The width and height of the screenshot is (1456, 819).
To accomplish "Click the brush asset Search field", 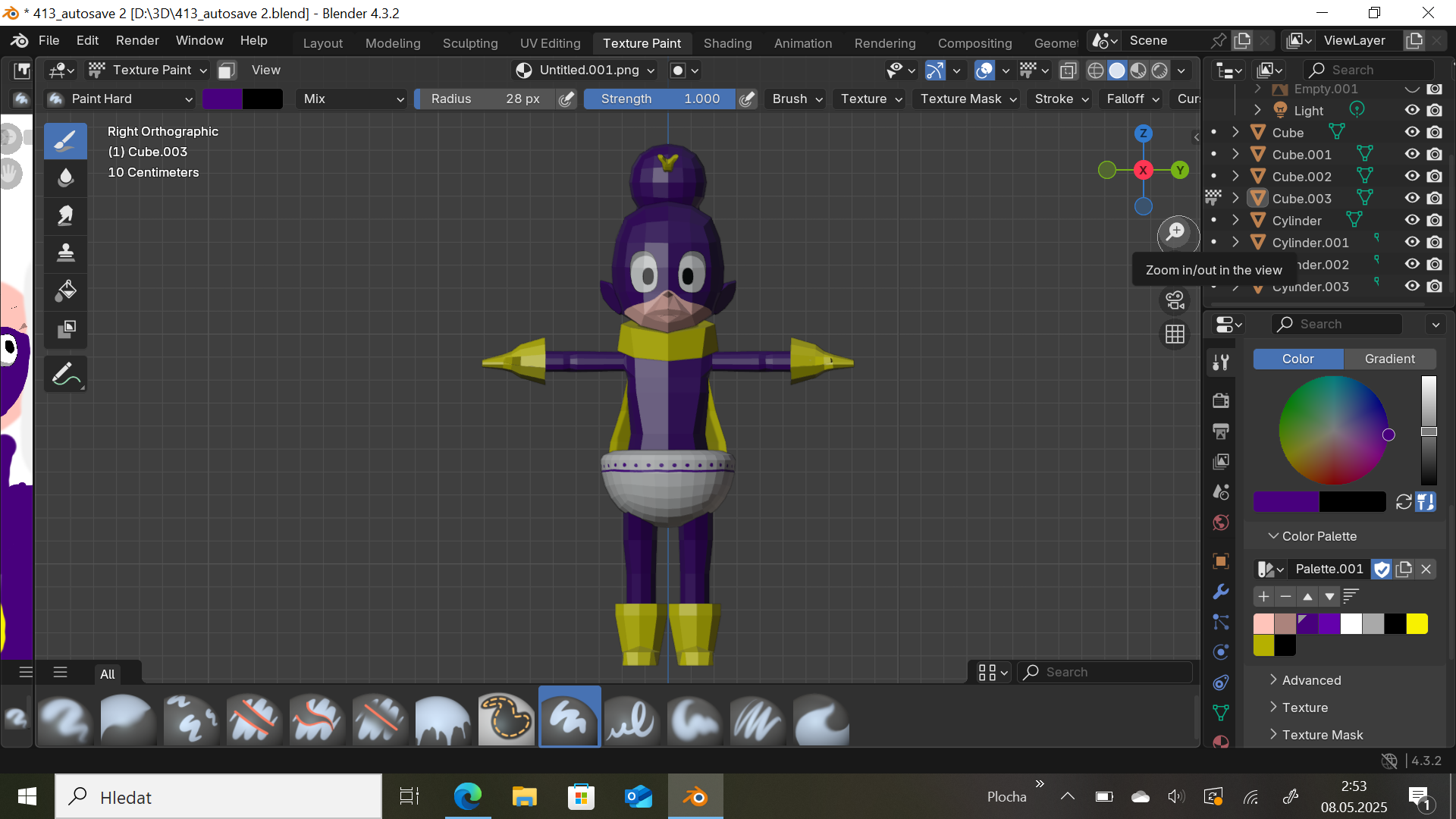I will point(1105,672).
